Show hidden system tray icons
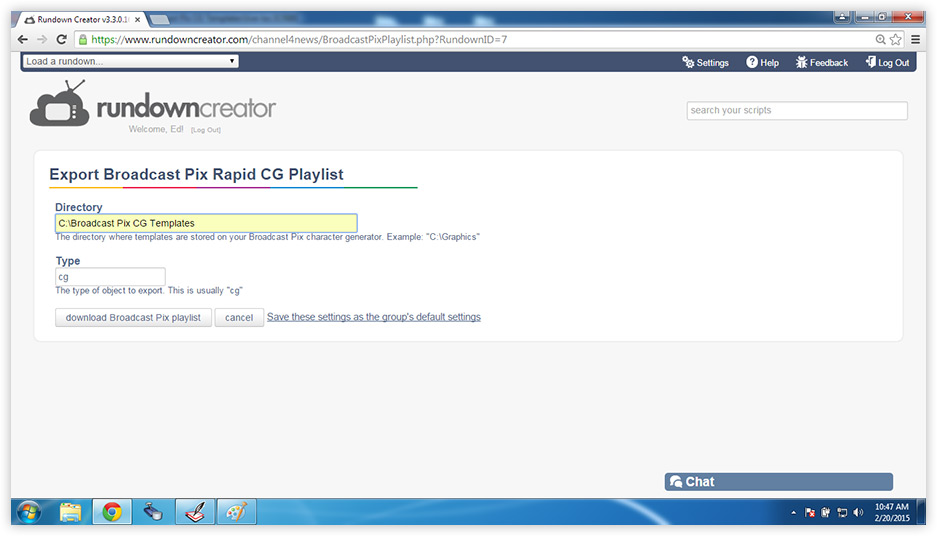The height and width of the screenshot is (536, 937). [794, 513]
